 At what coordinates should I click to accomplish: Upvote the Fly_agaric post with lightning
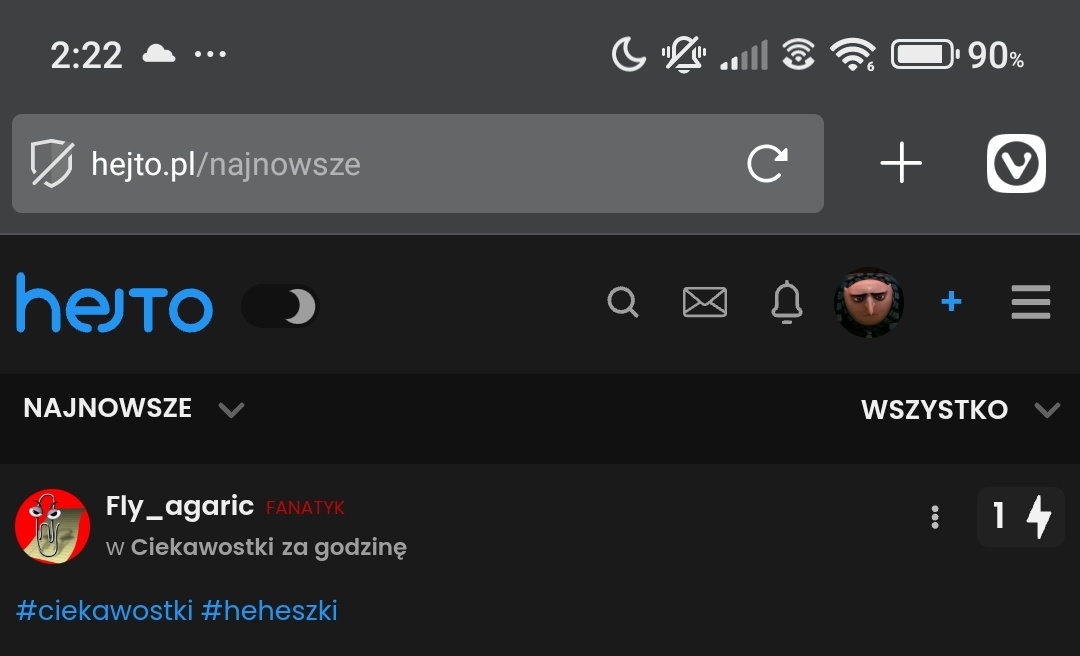coord(1039,517)
